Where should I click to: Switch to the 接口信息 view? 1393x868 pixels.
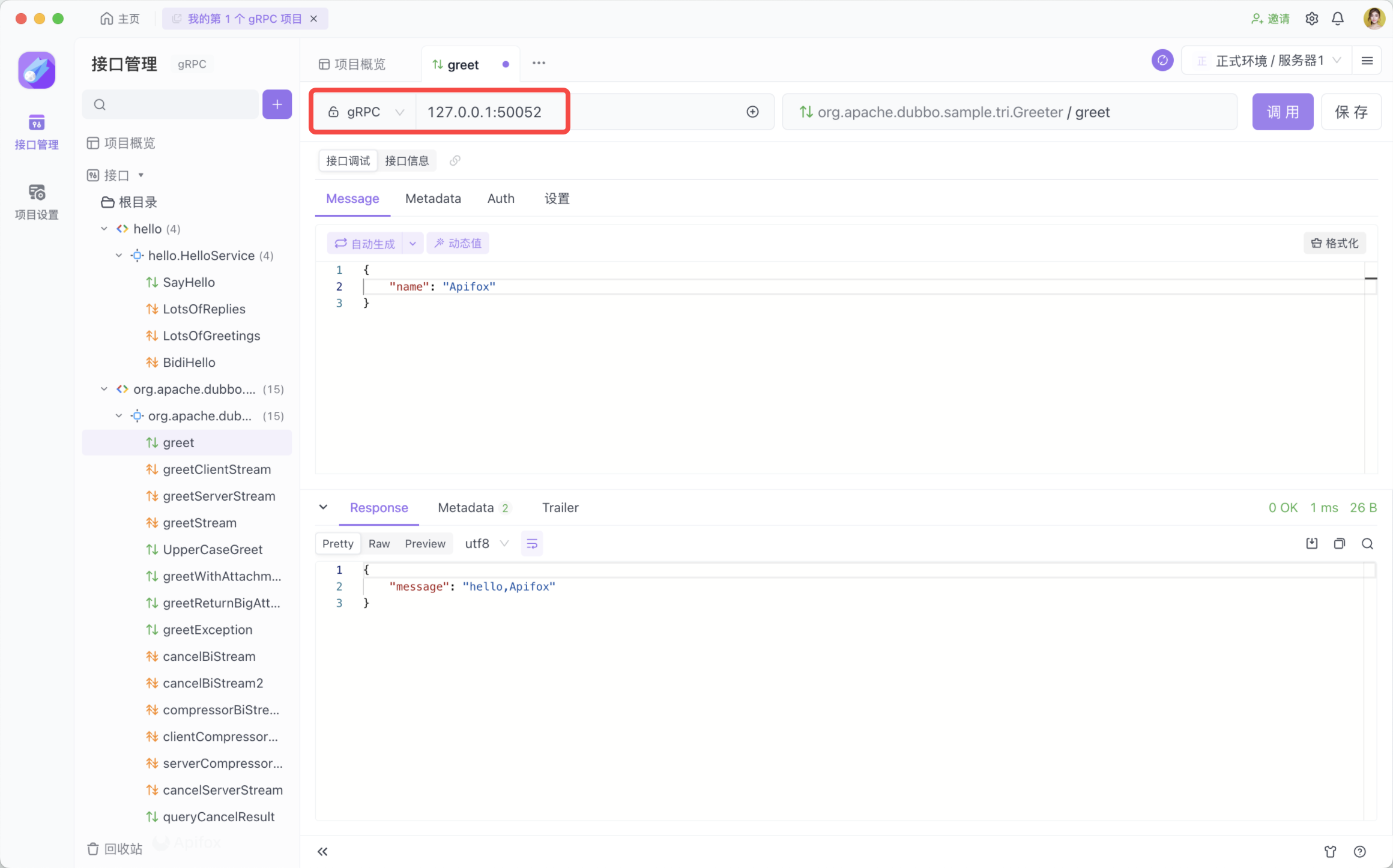pos(406,161)
